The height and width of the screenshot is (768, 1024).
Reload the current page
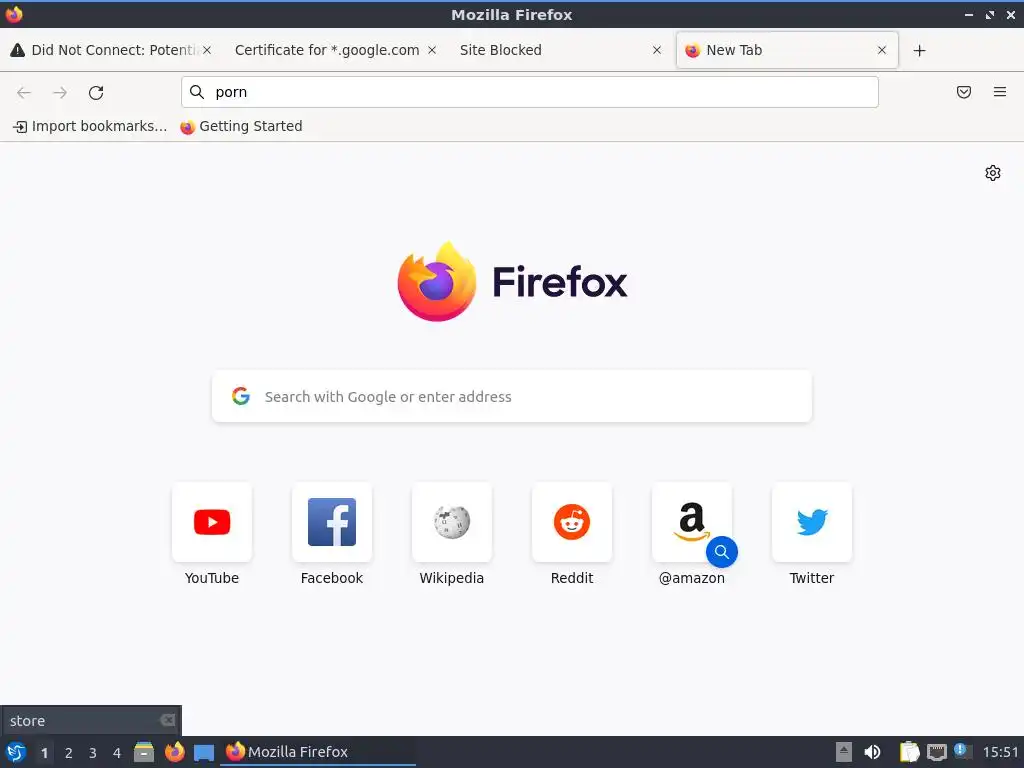pos(96,92)
